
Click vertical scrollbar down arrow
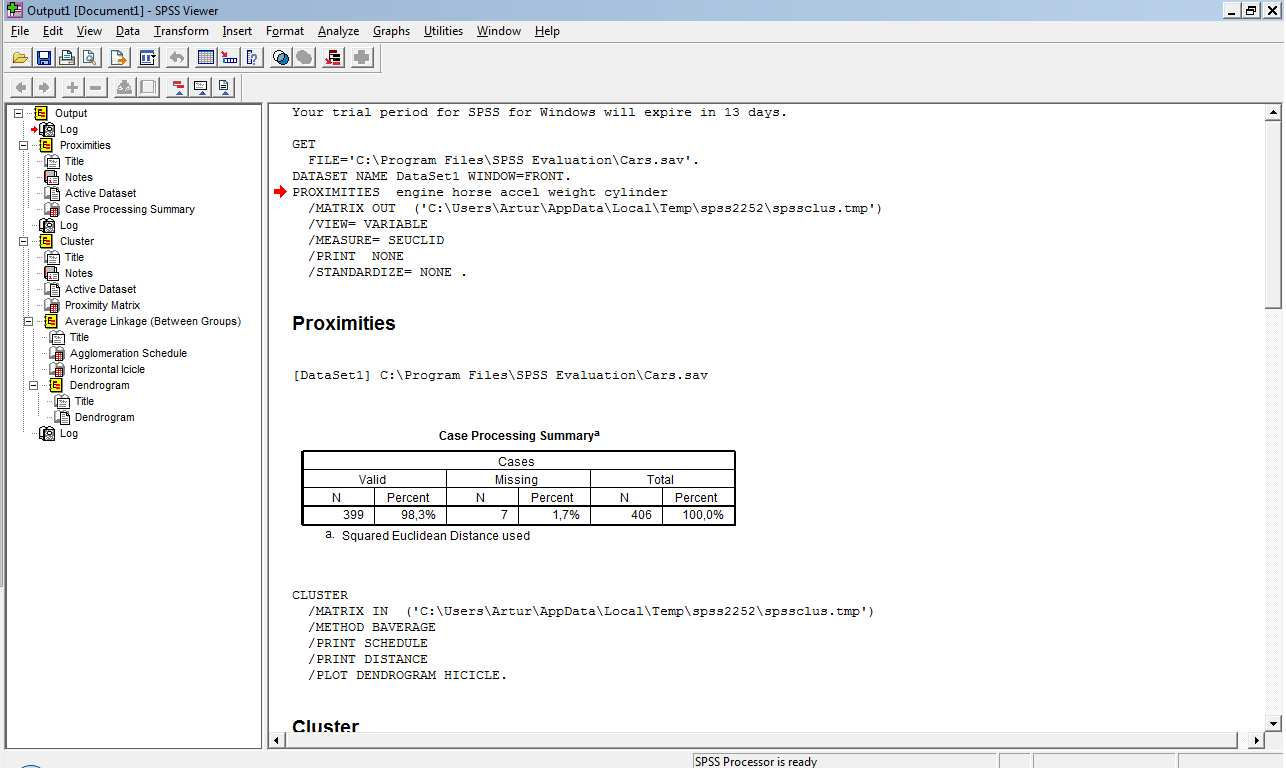[x=1274, y=723]
